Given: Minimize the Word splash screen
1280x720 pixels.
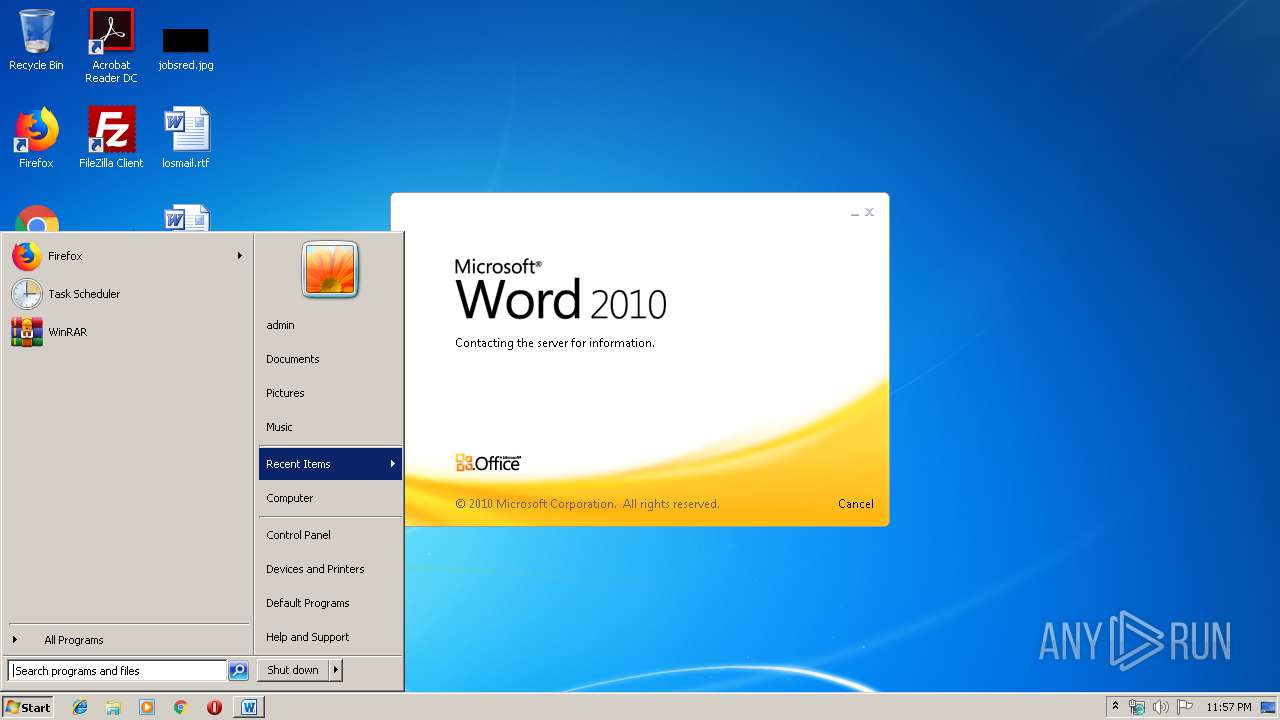Looking at the screenshot, I should (855, 213).
